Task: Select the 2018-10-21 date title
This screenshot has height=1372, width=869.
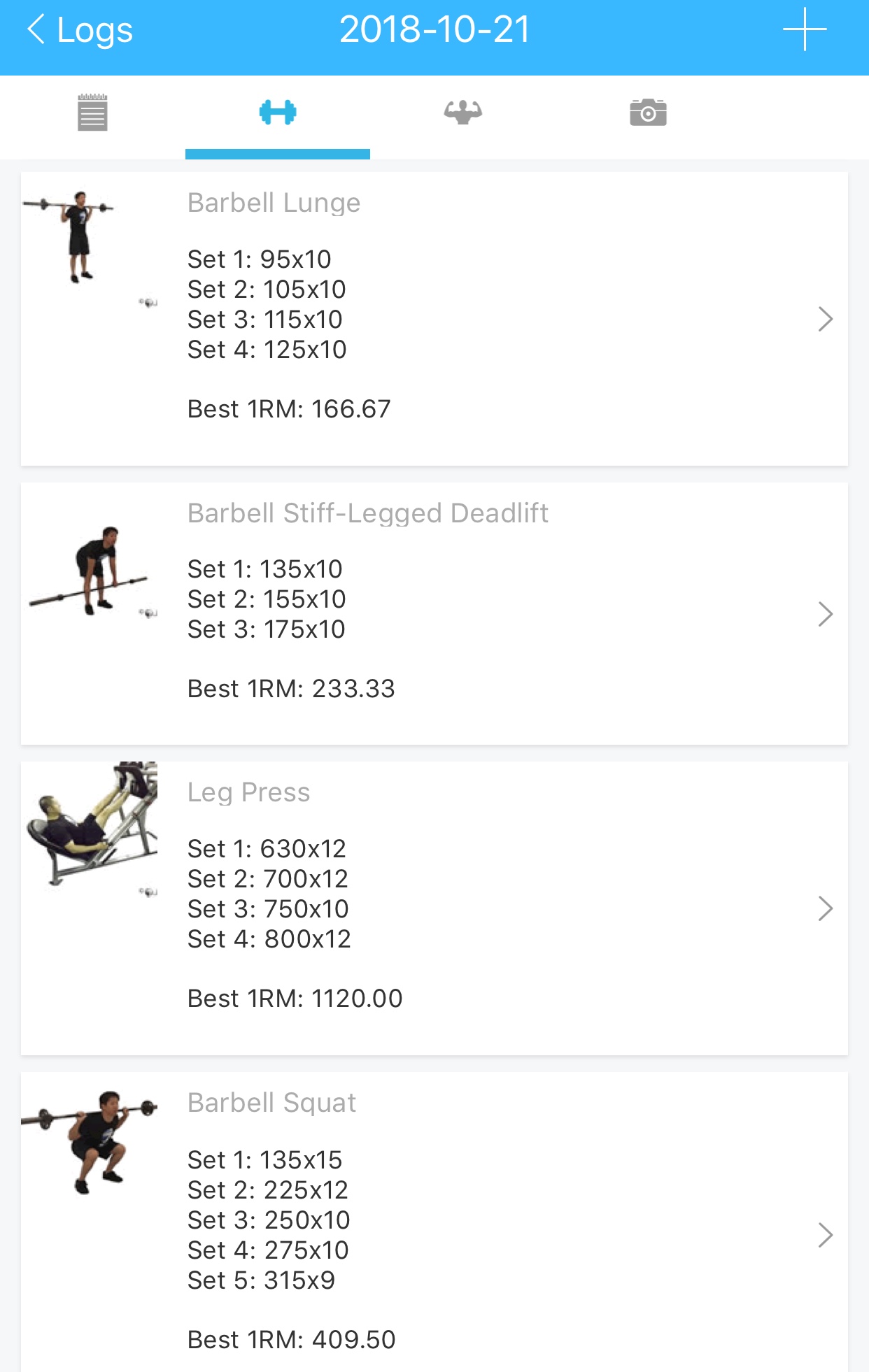Action: pyautogui.click(x=434, y=30)
